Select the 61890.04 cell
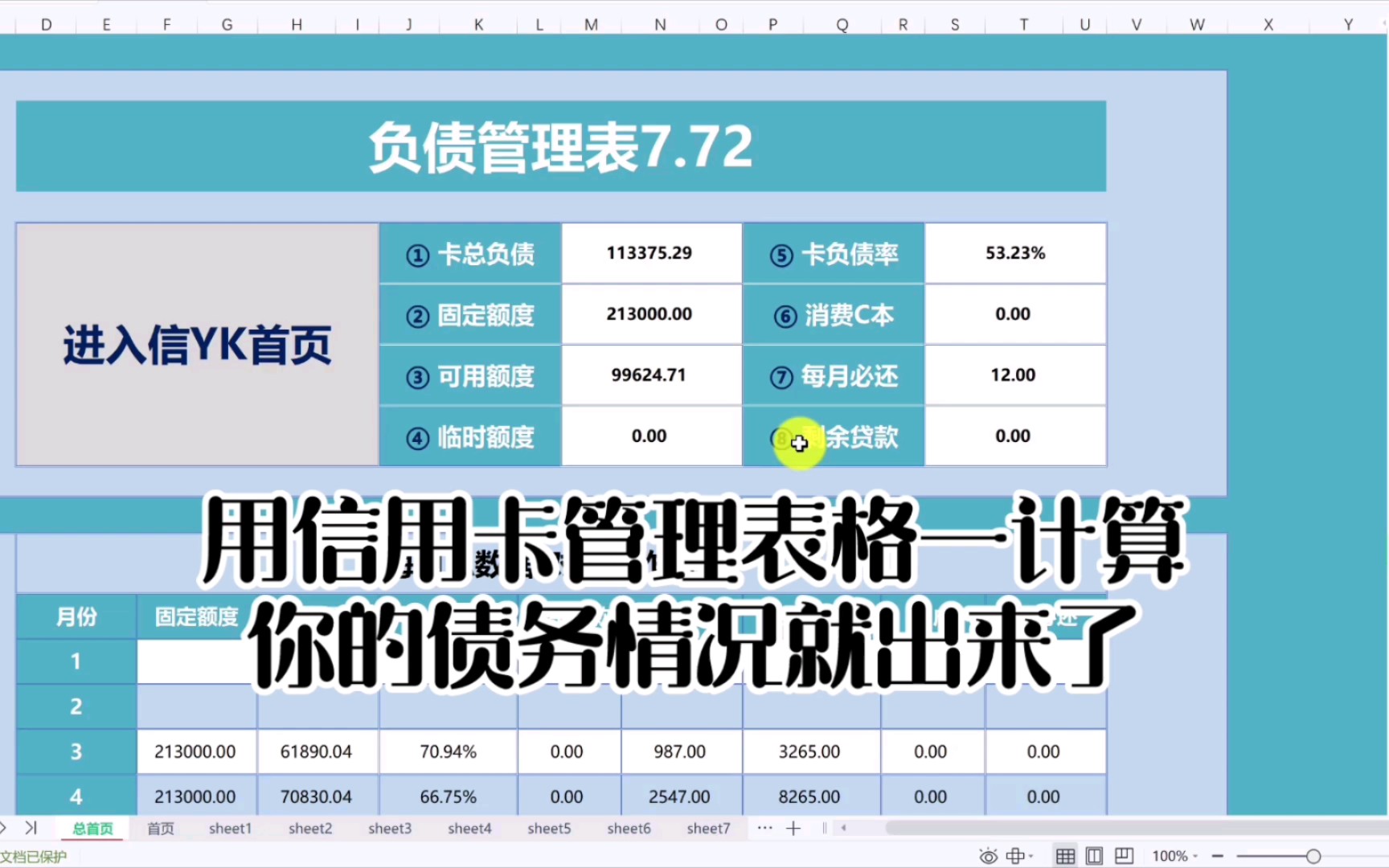 tap(318, 751)
